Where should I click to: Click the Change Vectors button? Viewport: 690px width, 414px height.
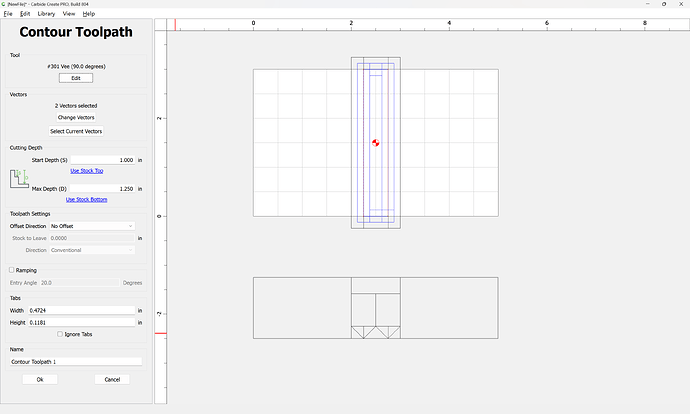click(x=76, y=117)
